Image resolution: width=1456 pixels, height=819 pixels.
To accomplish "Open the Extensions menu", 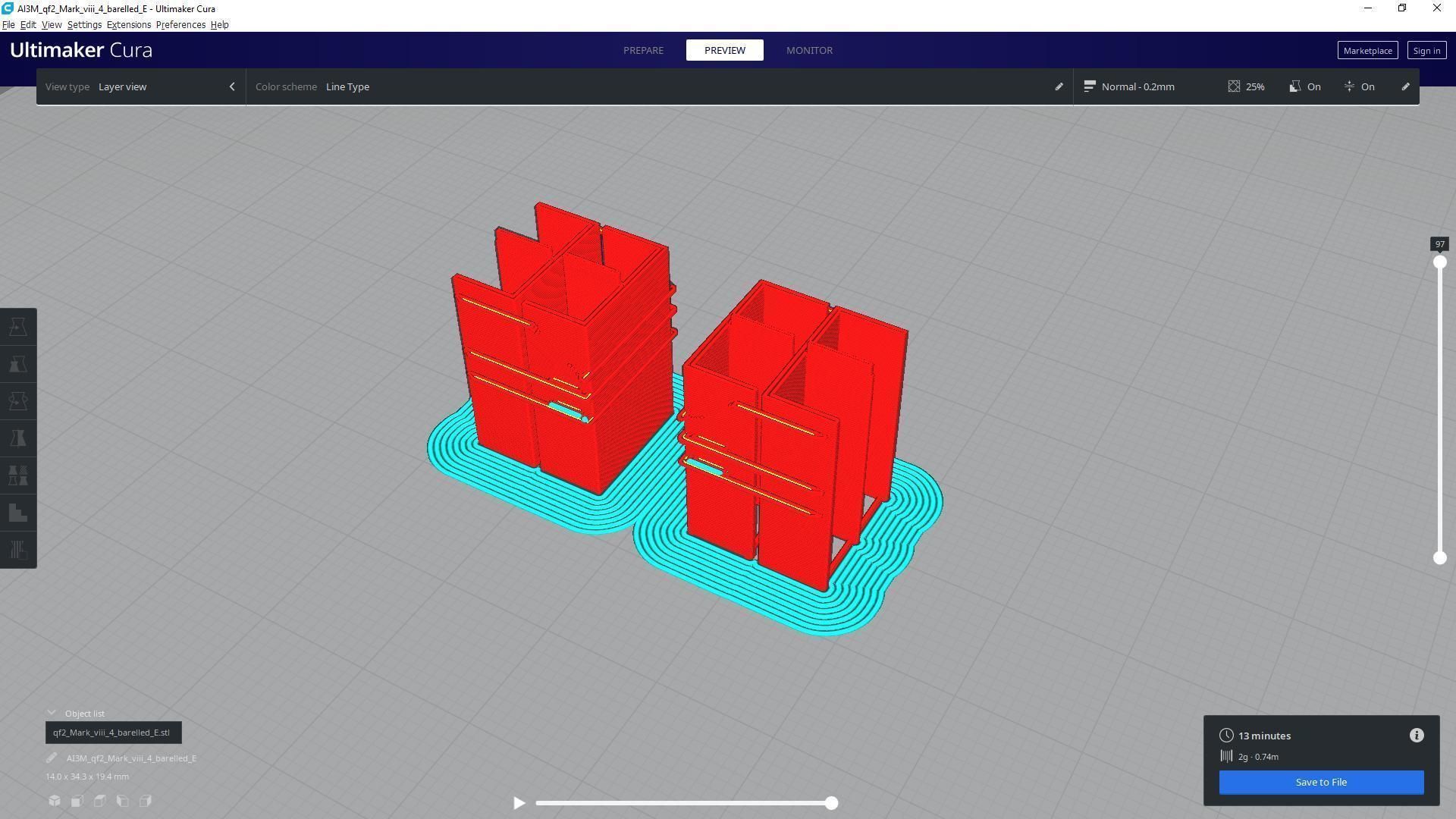I will 128,25.
